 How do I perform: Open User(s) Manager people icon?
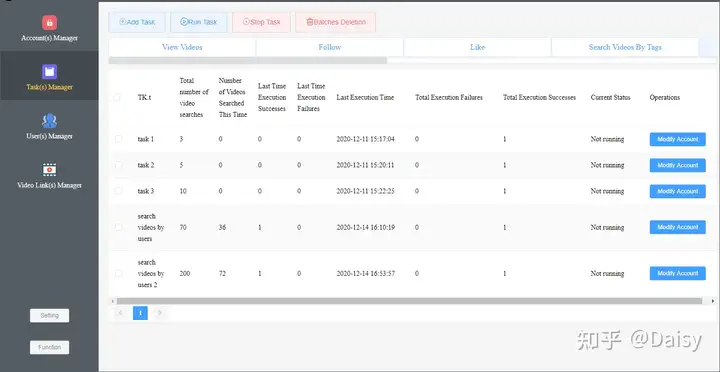pos(50,121)
